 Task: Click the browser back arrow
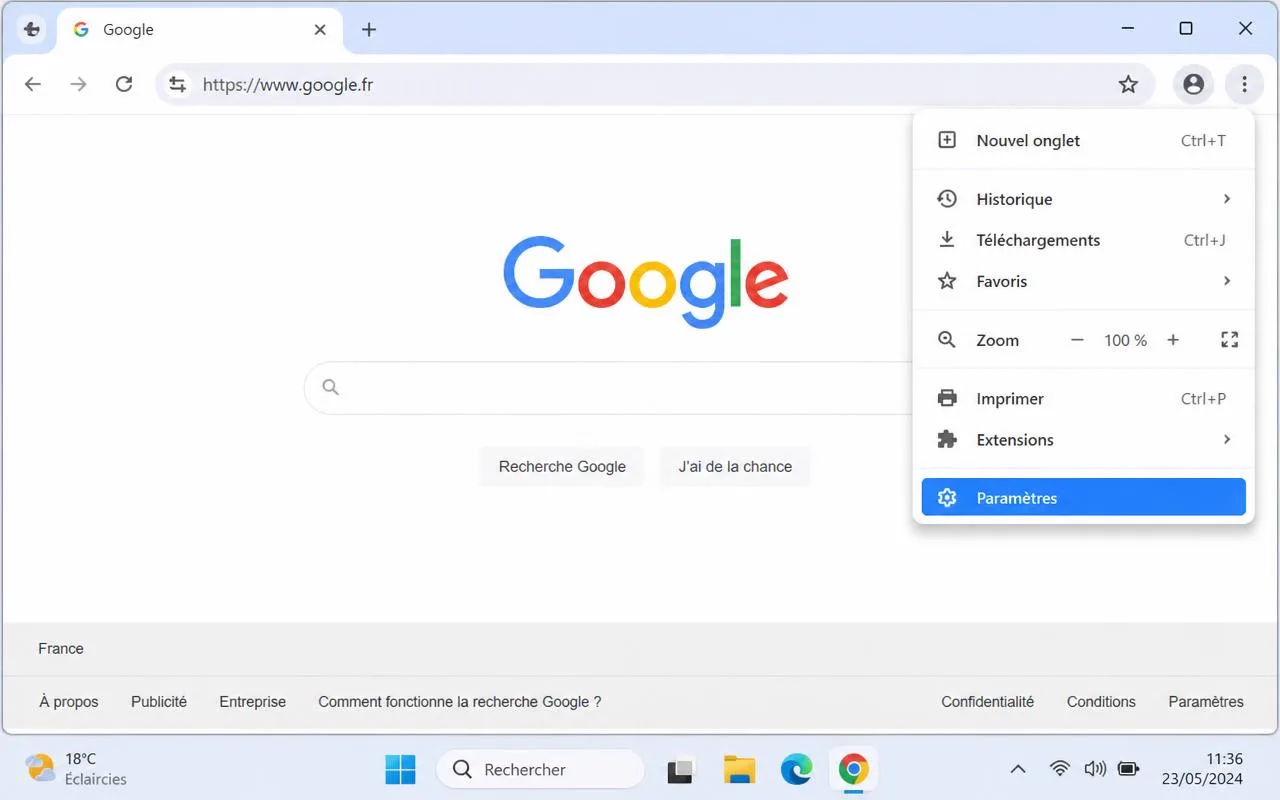33,85
